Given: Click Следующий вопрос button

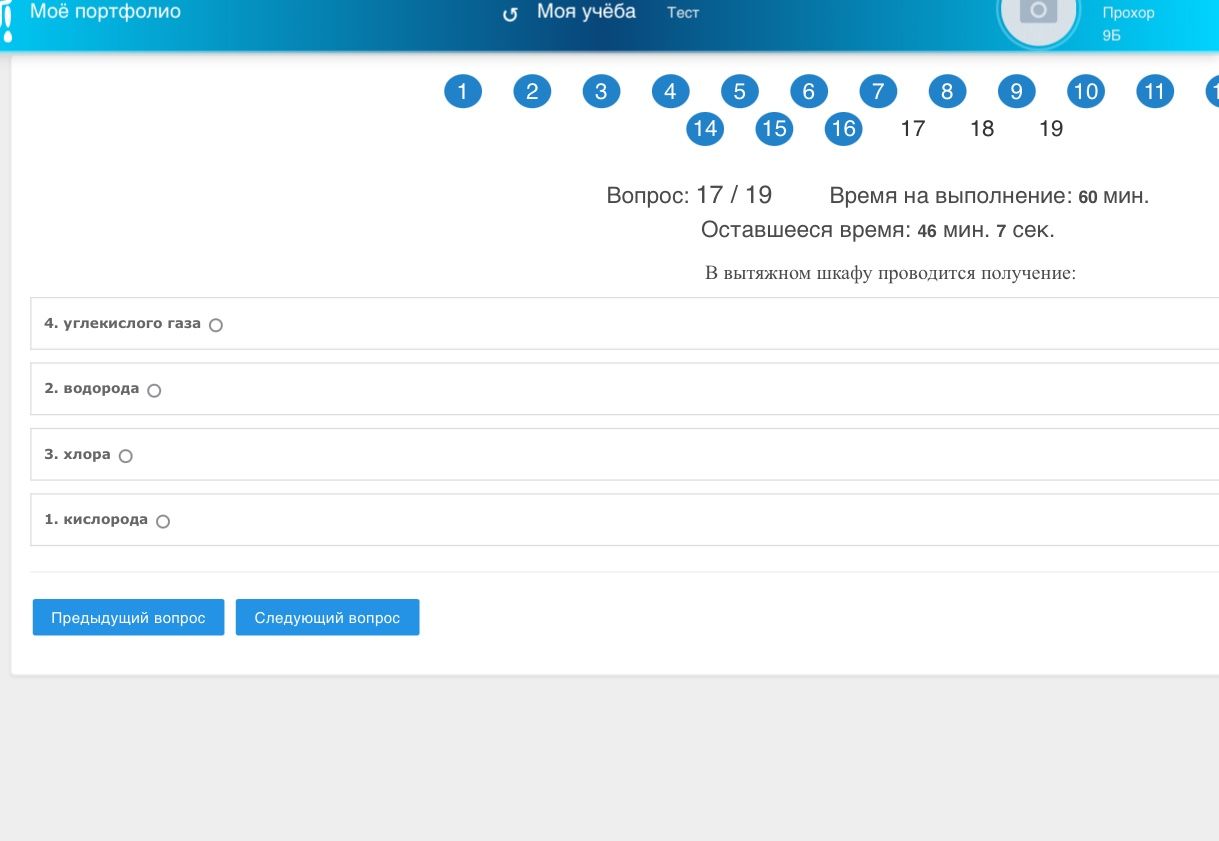Looking at the screenshot, I should point(327,618).
